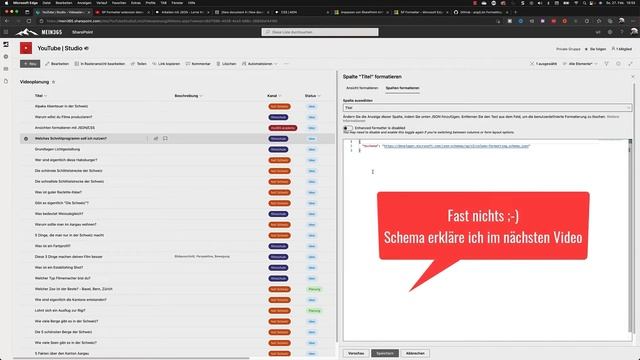Click browser back arrow
The image size is (640, 360).
point(7,21)
